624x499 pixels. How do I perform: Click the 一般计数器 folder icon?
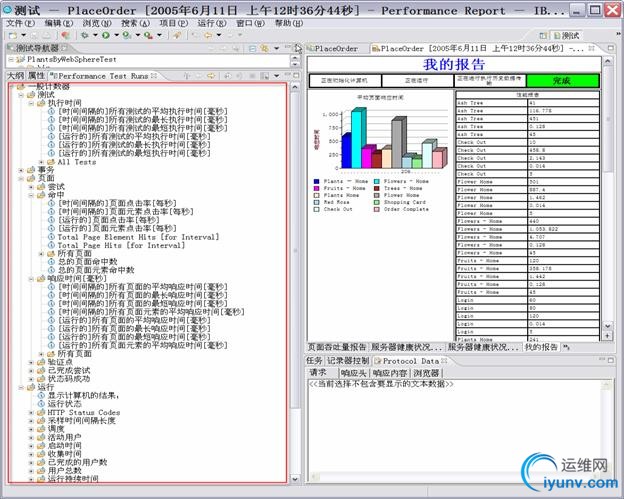pyautogui.click(x=21, y=86)
